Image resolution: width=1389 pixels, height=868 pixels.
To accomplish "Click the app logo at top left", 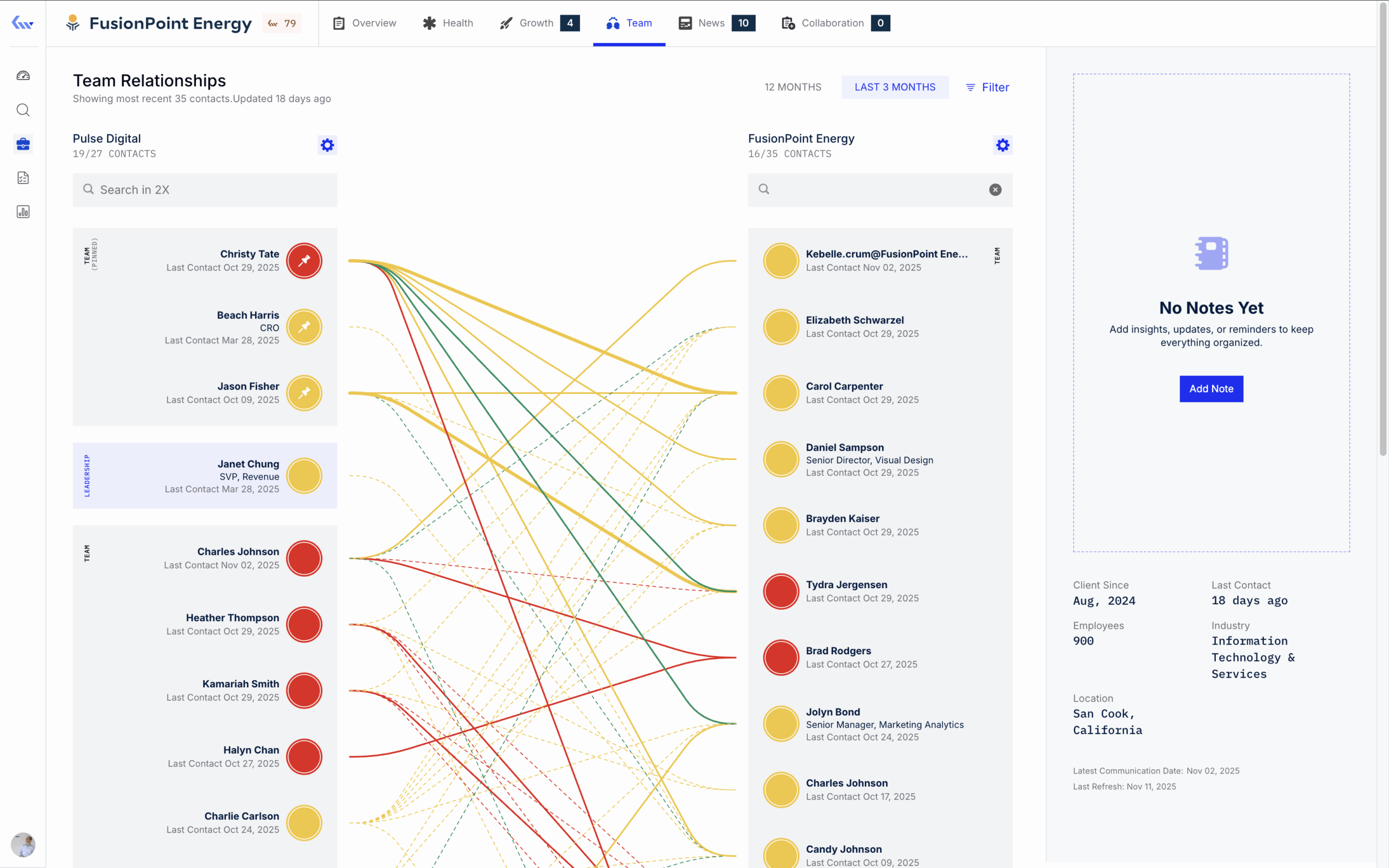I will [x=22, y=23].
